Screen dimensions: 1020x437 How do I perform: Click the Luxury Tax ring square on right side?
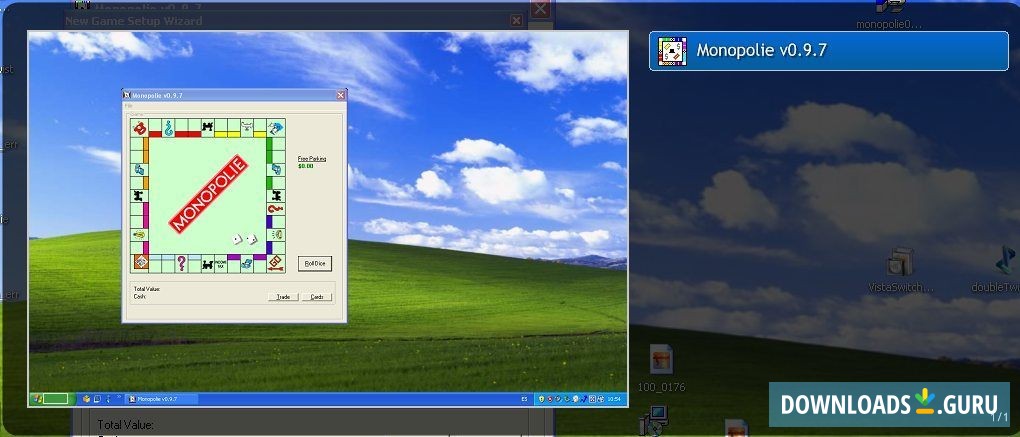coord(276,234)
